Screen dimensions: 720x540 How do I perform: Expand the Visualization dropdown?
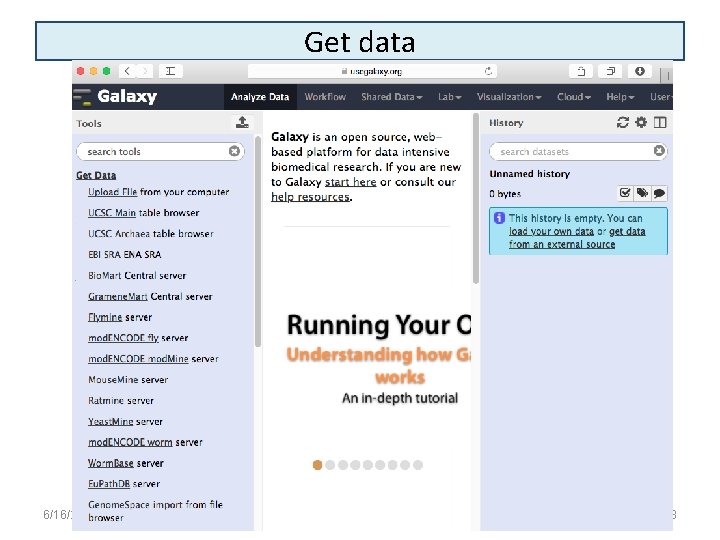tap(509, 97)
